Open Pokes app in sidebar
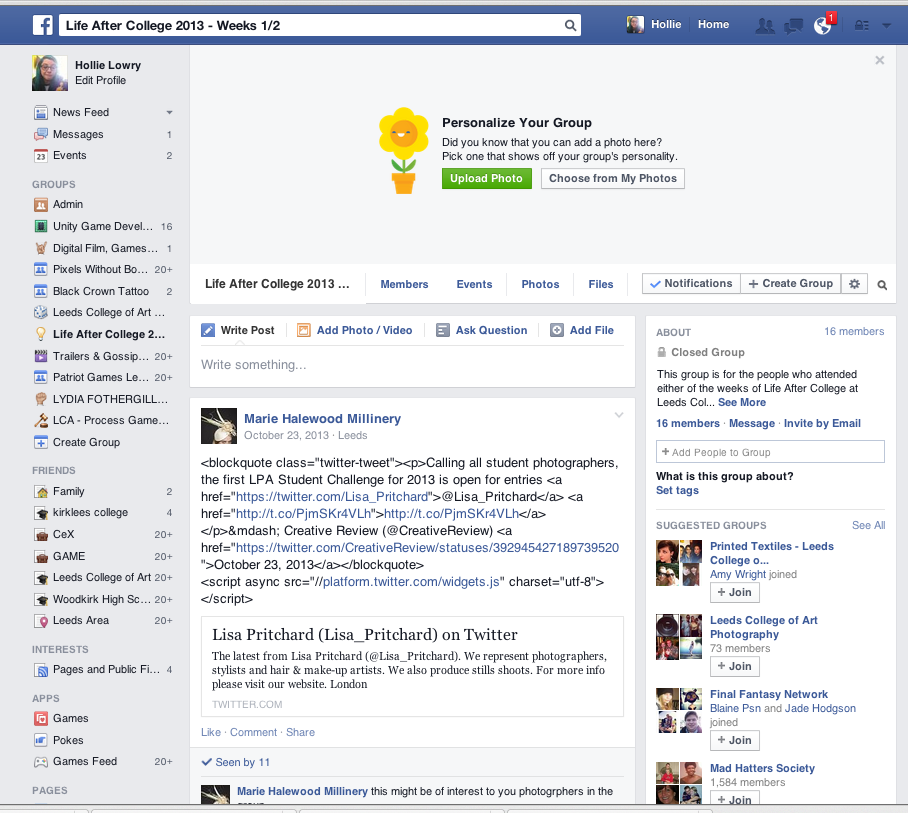The height and width of the screenshot is (813, 908). (68, 741)
